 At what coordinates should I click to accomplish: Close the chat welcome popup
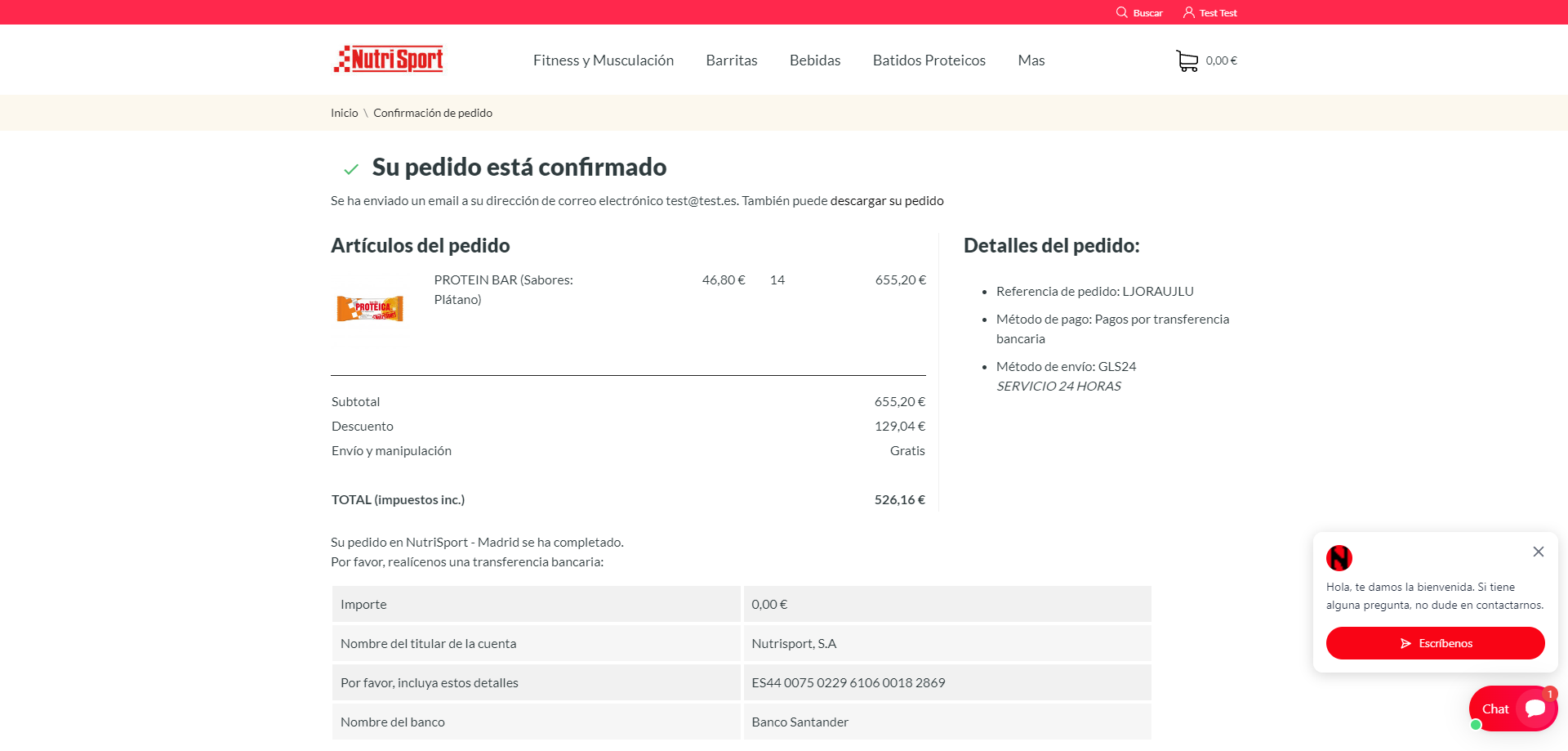[x=1539, y=552]
